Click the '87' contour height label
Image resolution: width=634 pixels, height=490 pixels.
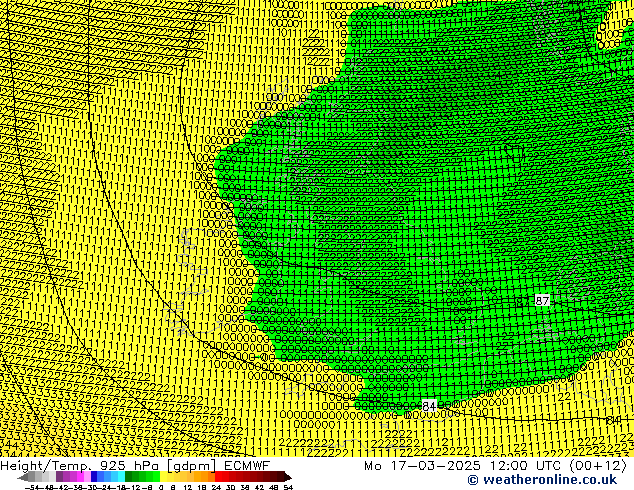coord(542,300)
